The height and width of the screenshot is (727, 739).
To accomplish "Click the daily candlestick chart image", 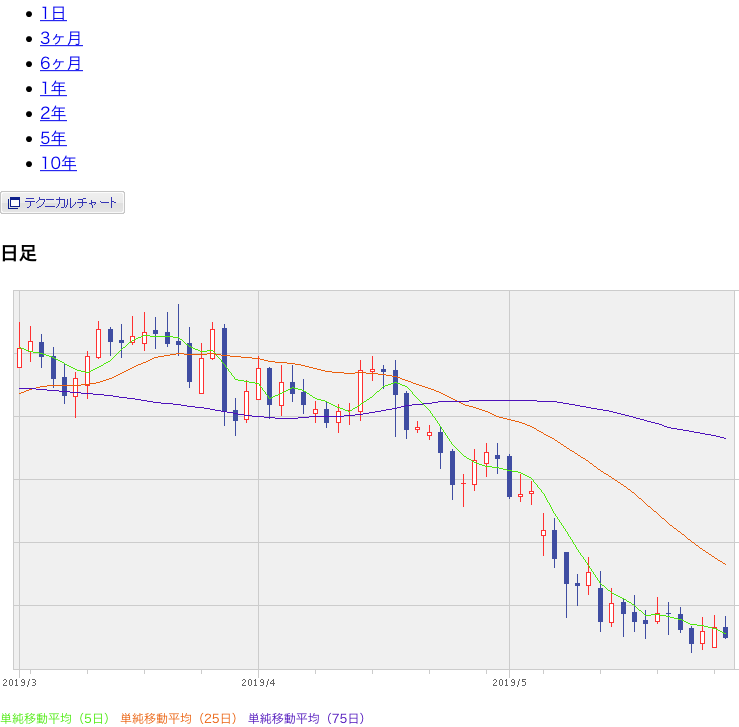I will point(370,489).
